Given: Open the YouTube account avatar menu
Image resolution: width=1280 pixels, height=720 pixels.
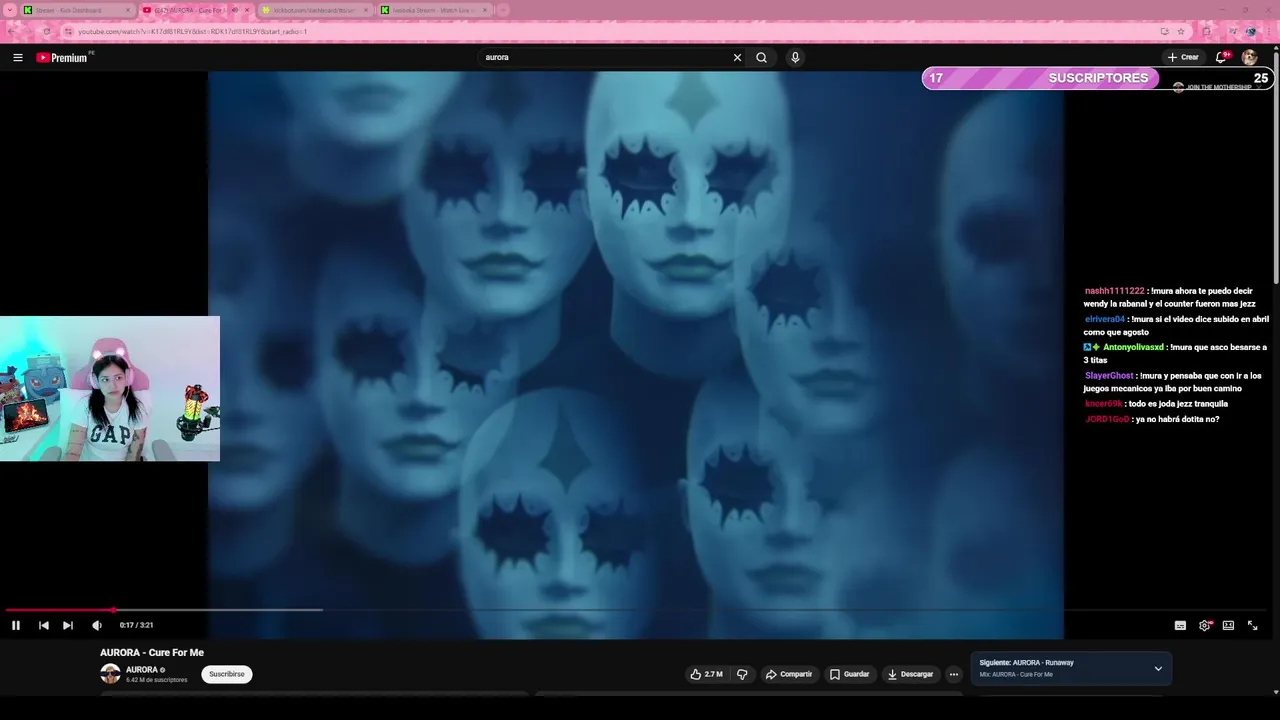Looking at the screenshot, I should coord(1249,57).
